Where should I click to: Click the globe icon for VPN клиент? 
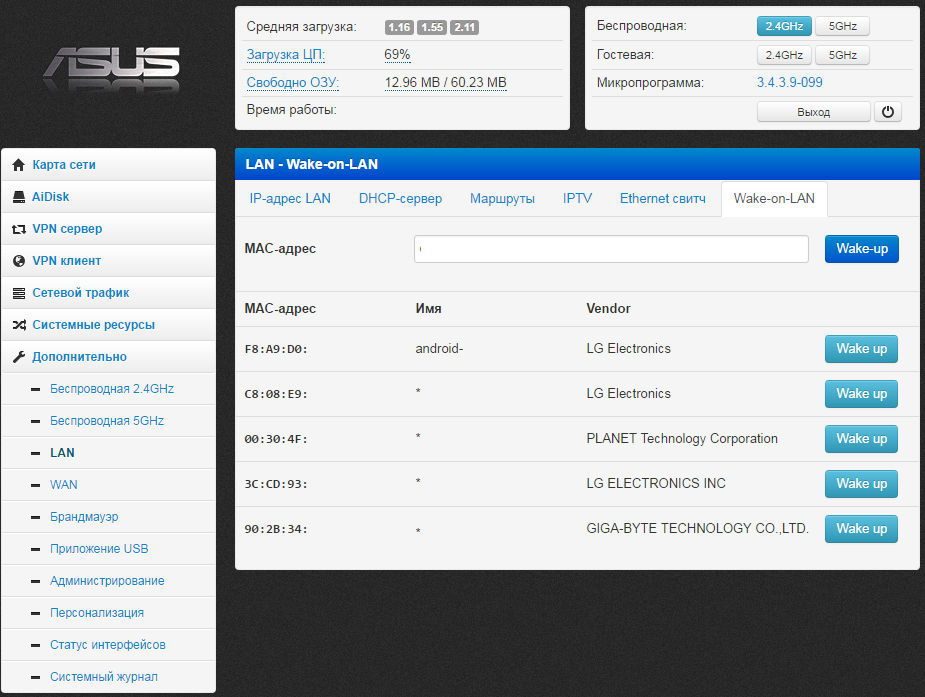point(18,261)
